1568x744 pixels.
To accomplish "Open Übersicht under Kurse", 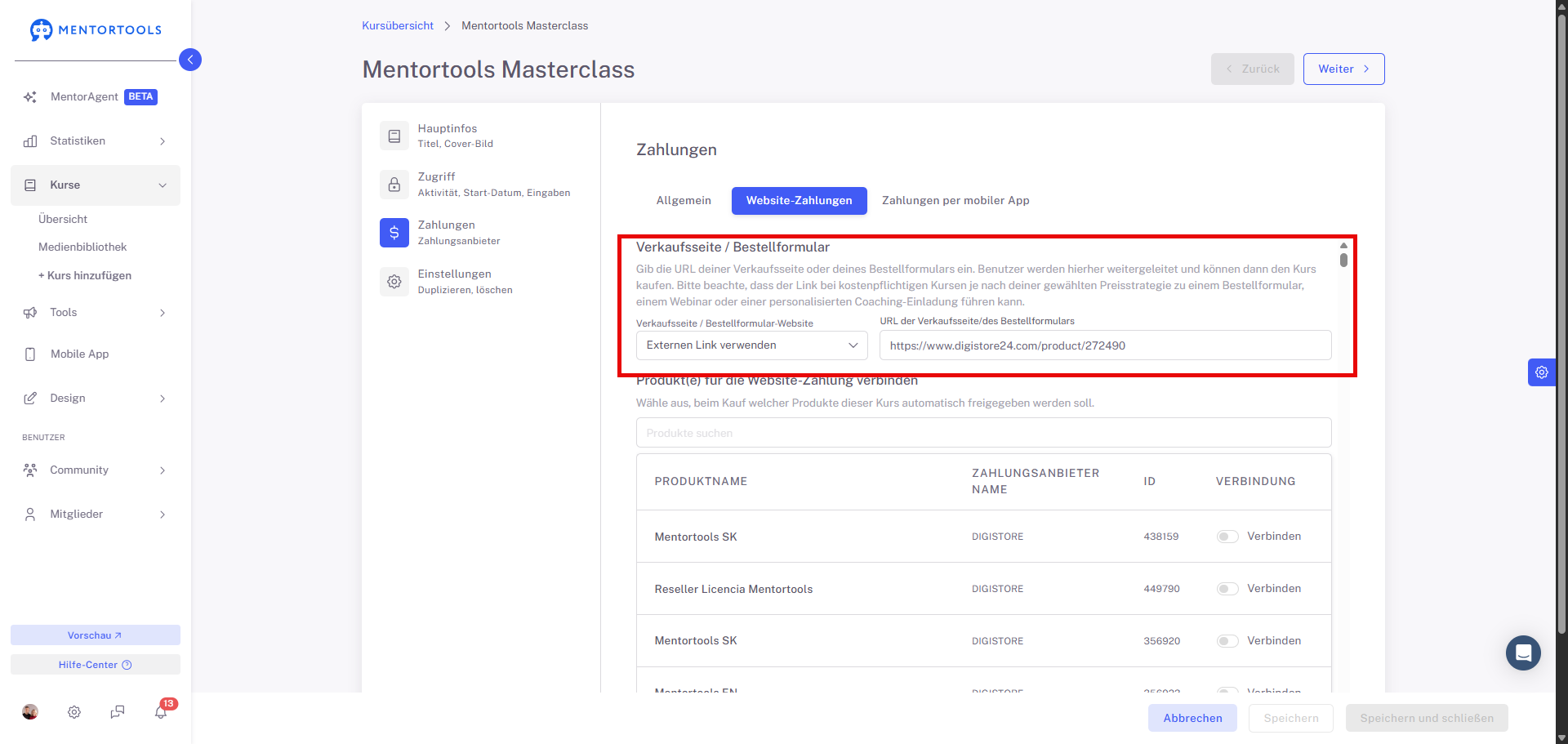I will coord(63,220).
